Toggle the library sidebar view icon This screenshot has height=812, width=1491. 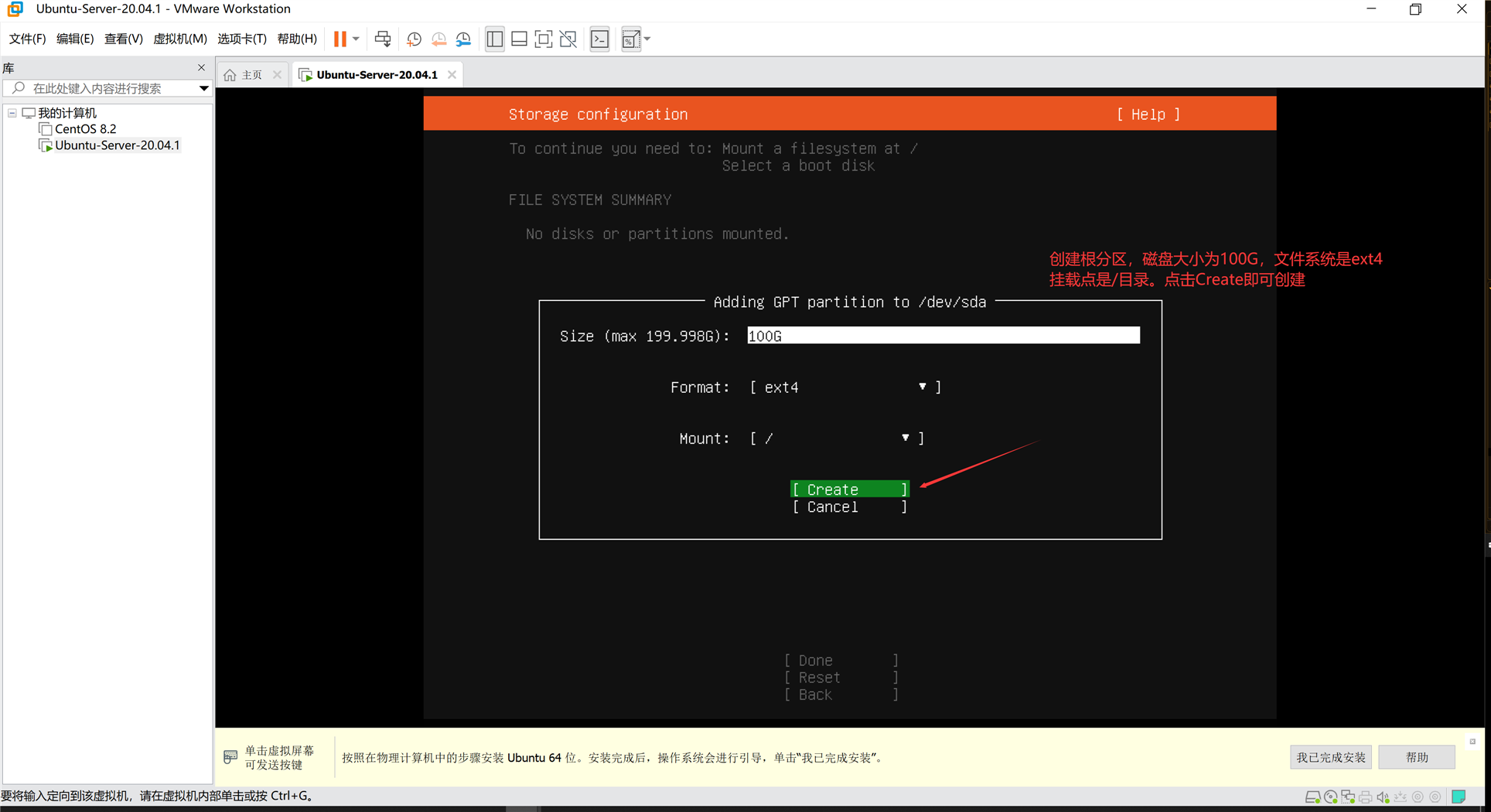pos(495,39)
